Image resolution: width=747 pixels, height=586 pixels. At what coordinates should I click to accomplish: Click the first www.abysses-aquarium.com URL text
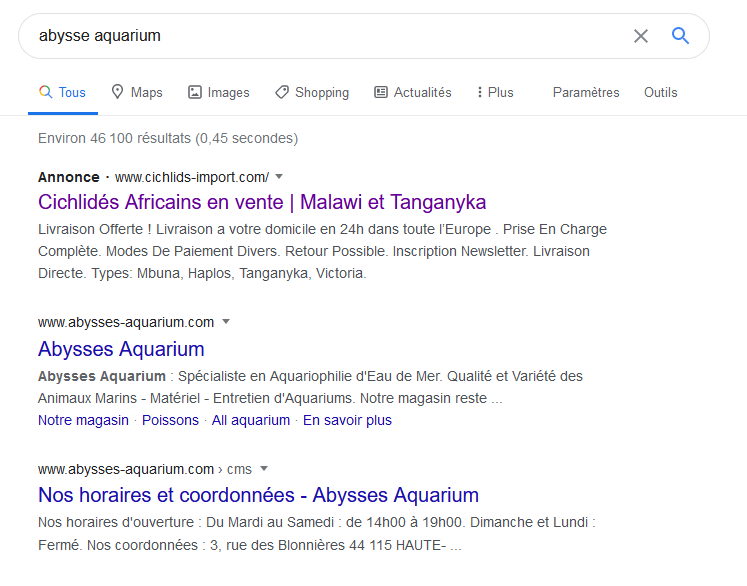point(126,322)
